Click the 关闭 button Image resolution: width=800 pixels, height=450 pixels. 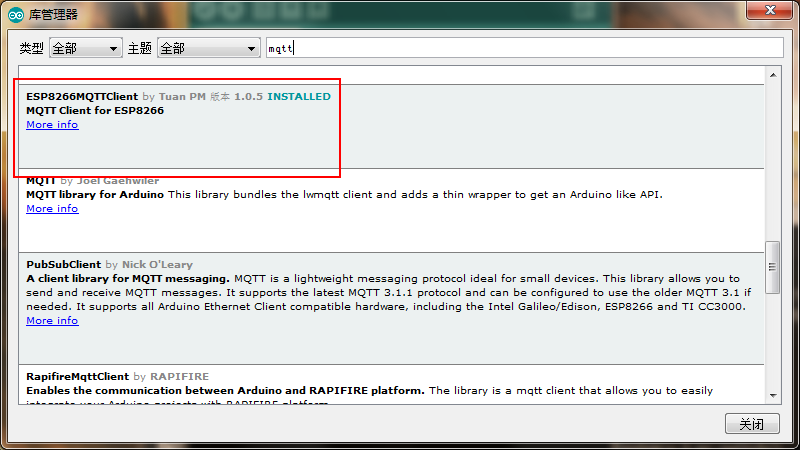coord(752,424)
